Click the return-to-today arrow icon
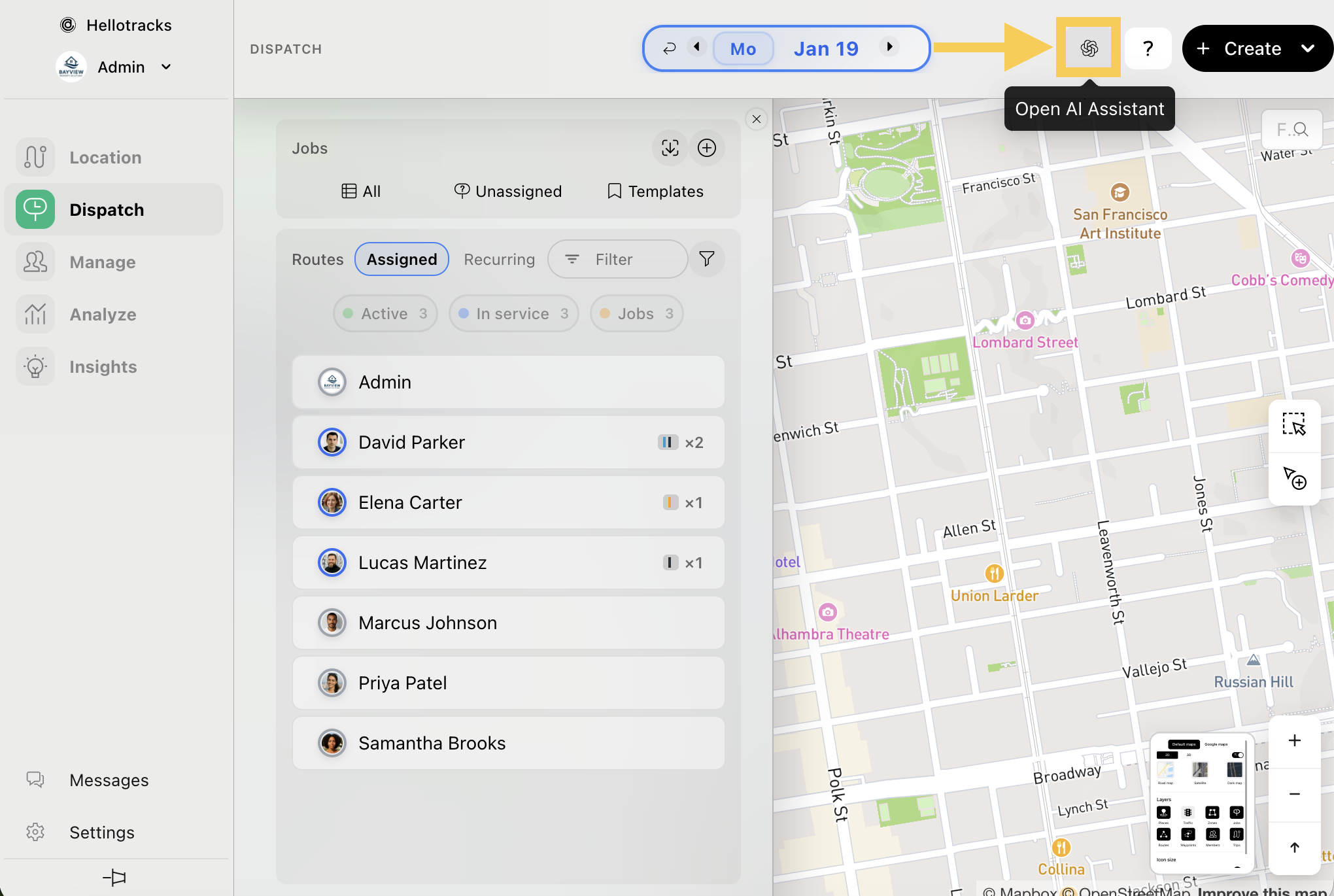Viewport: 1334px width, 896px height. (x=669, y=48)
